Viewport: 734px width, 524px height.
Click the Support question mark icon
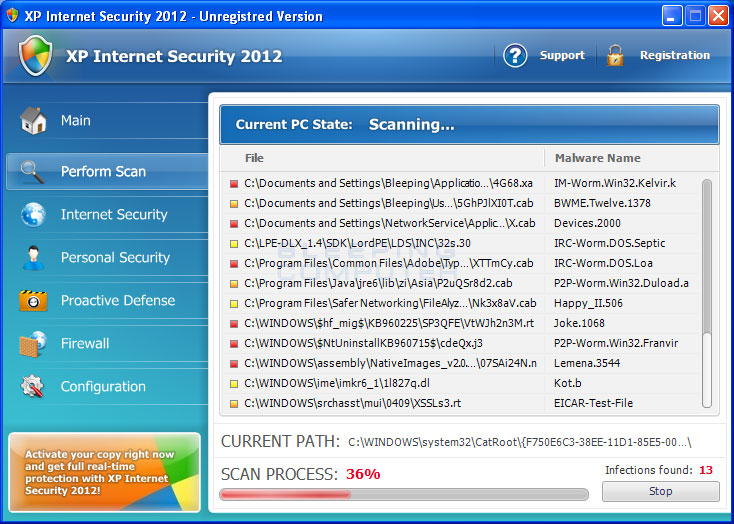coord(515,55)
